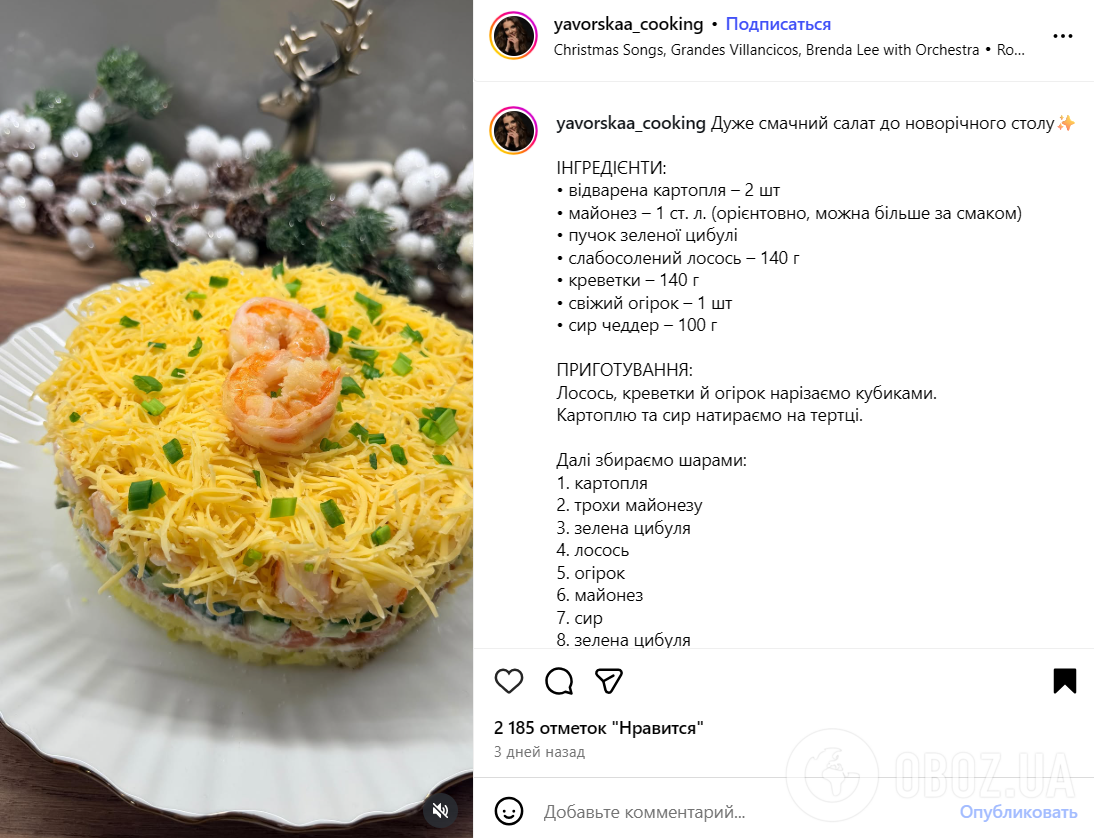
Task: View the 2 185 likes list
Action: [x=599, y=728]
